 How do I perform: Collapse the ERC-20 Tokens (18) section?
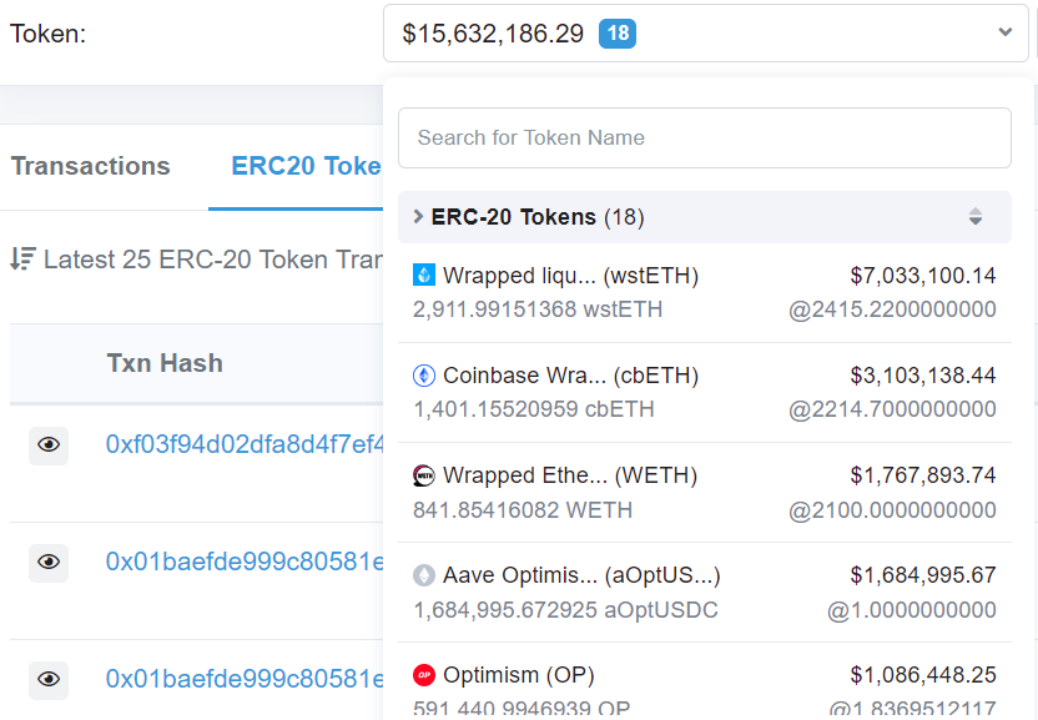[x=704, y=217]
